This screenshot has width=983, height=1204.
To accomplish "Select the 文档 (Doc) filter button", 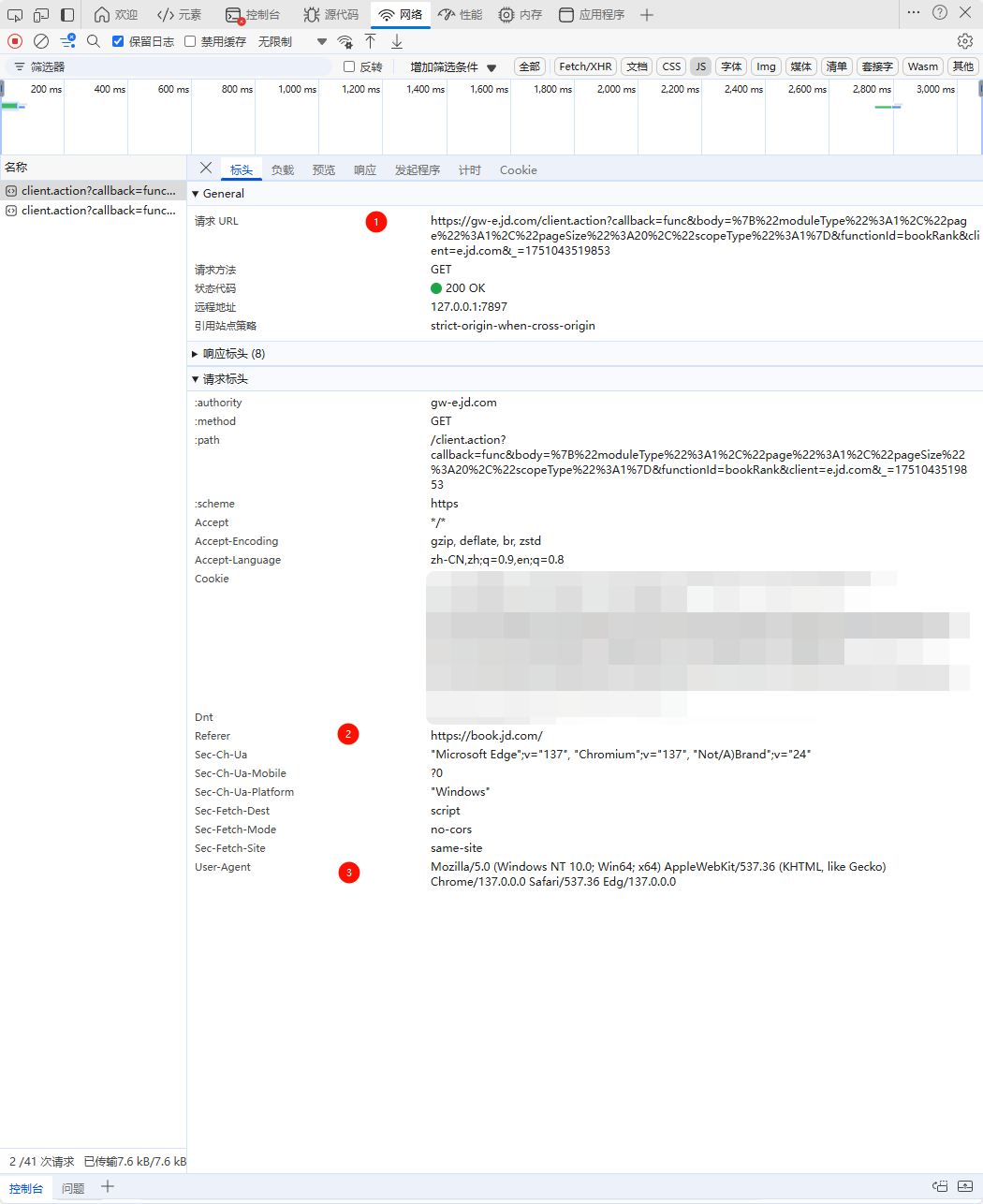I will tap(638, 66).
